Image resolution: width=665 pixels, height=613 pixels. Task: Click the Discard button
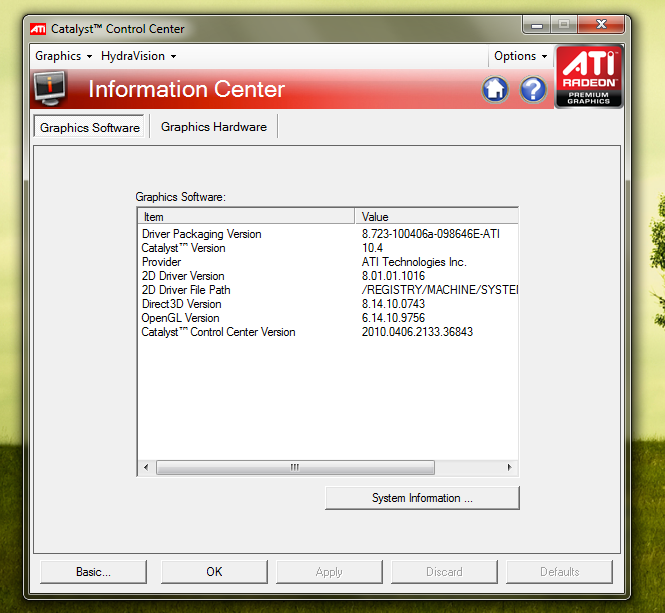coord(444,572)
